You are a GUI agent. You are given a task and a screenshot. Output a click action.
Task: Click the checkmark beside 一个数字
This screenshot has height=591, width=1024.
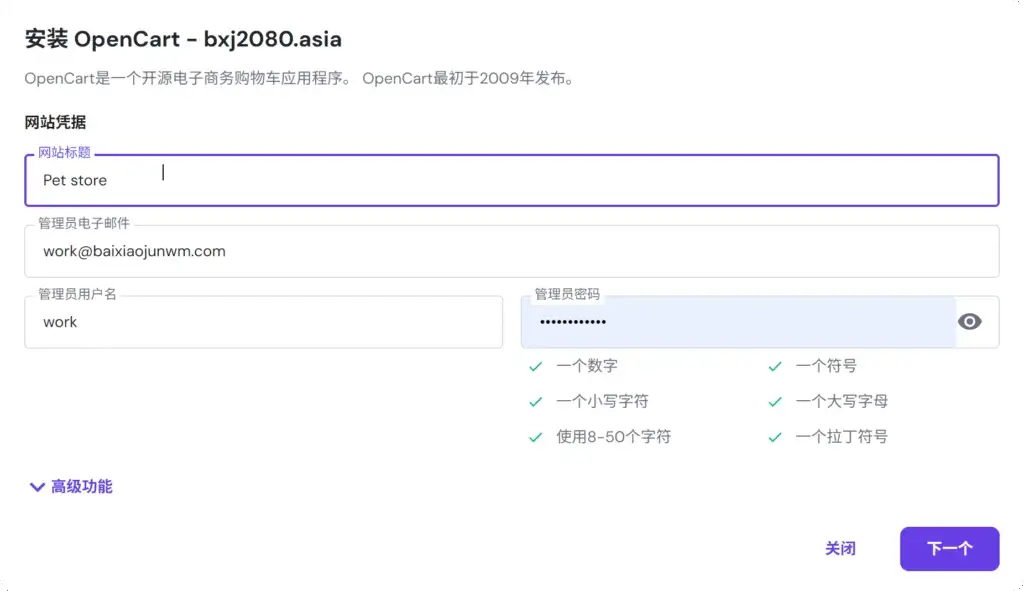(x=536, y=366)
